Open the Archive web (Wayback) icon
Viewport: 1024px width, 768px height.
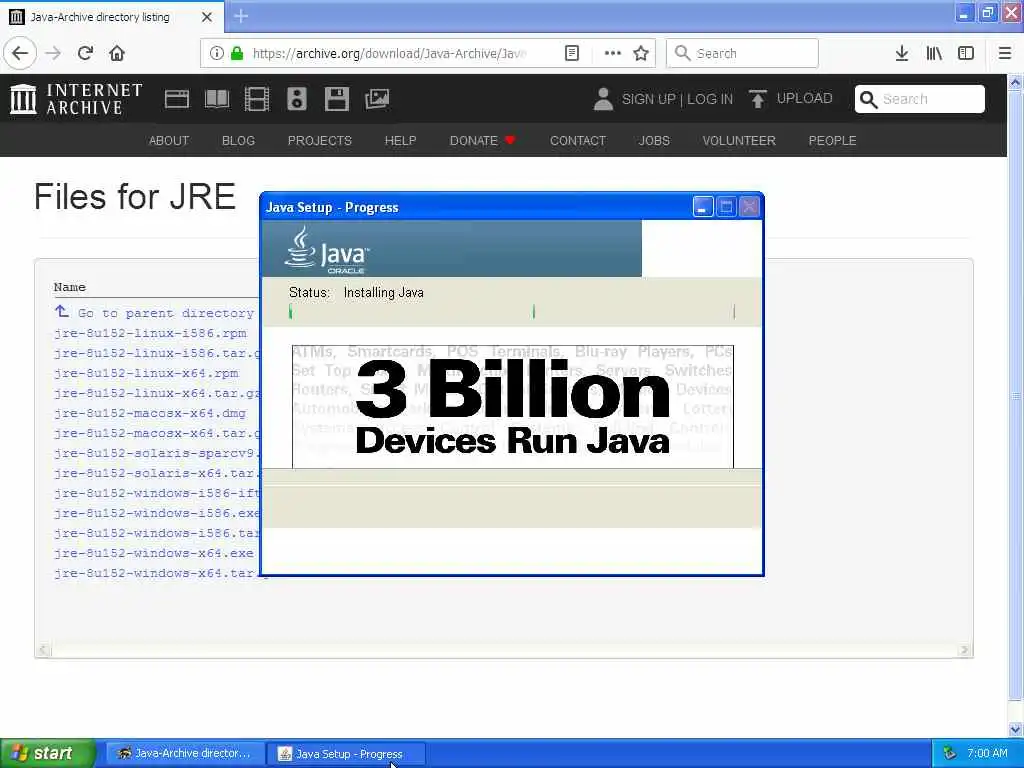tap(176, 99)
